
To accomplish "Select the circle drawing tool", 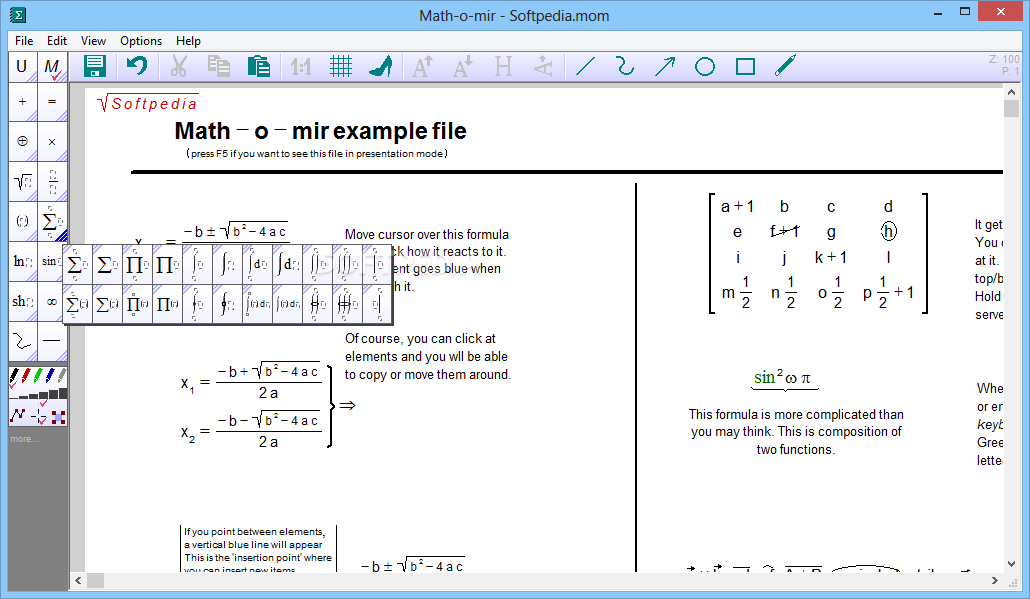I will [x=705, y=66].
